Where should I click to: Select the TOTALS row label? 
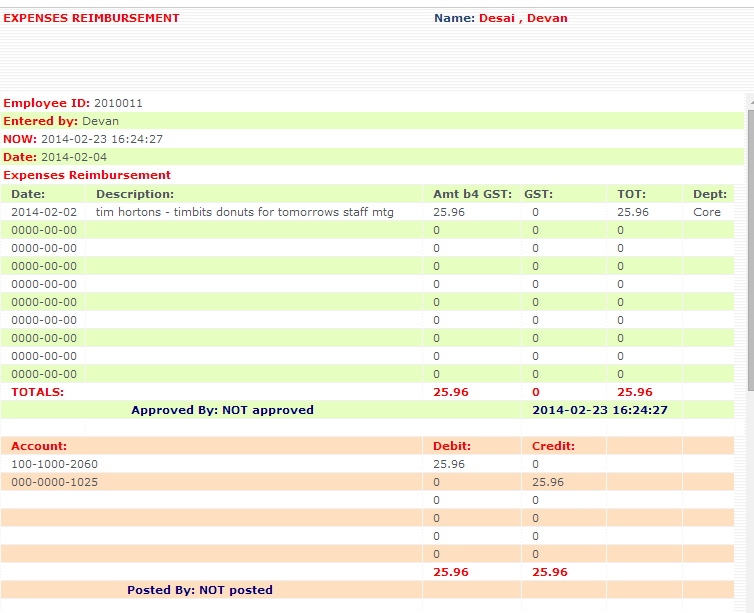click(x=38, y=392)
